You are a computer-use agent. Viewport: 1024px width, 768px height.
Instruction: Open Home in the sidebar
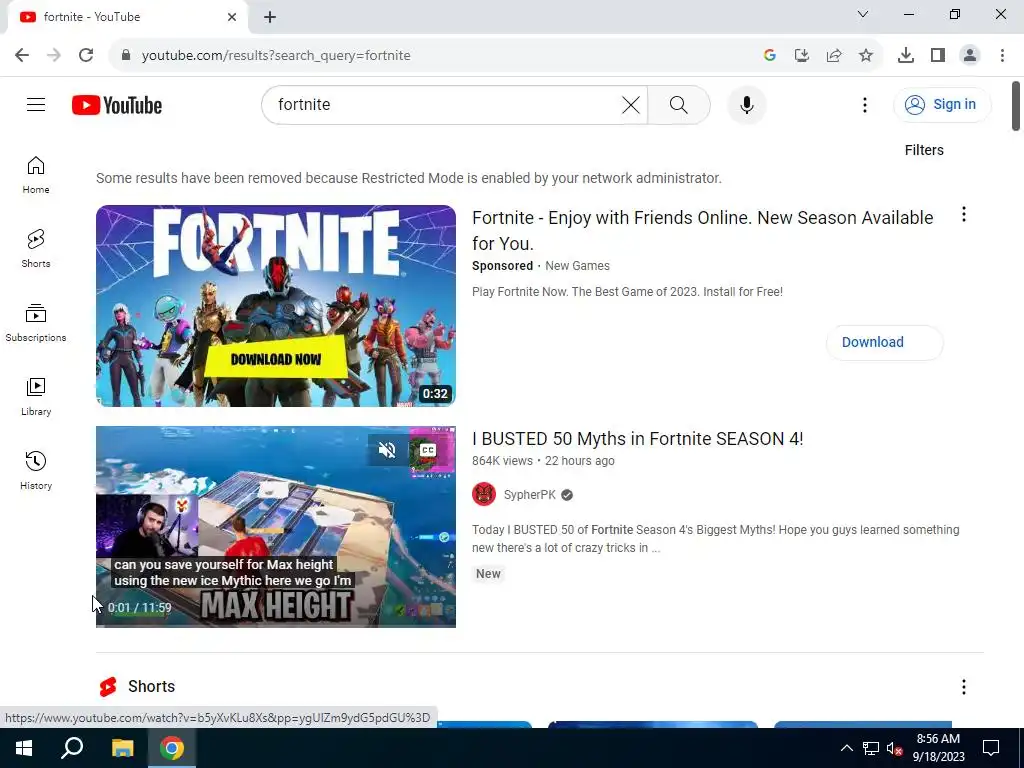(x=36, y=175)
